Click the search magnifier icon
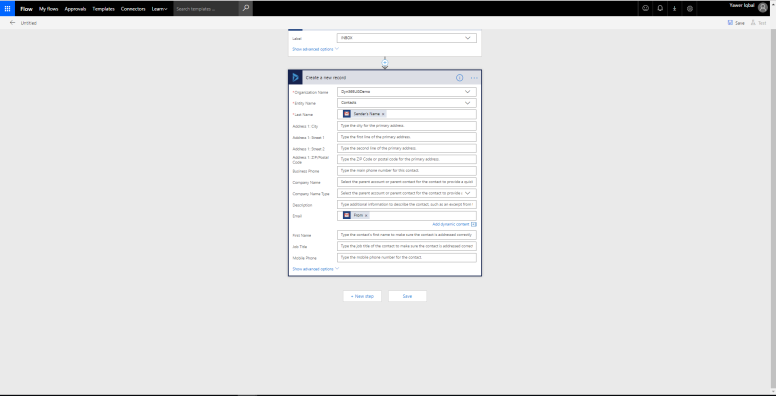This screenshot has height=396, width=776. [246, 8]
